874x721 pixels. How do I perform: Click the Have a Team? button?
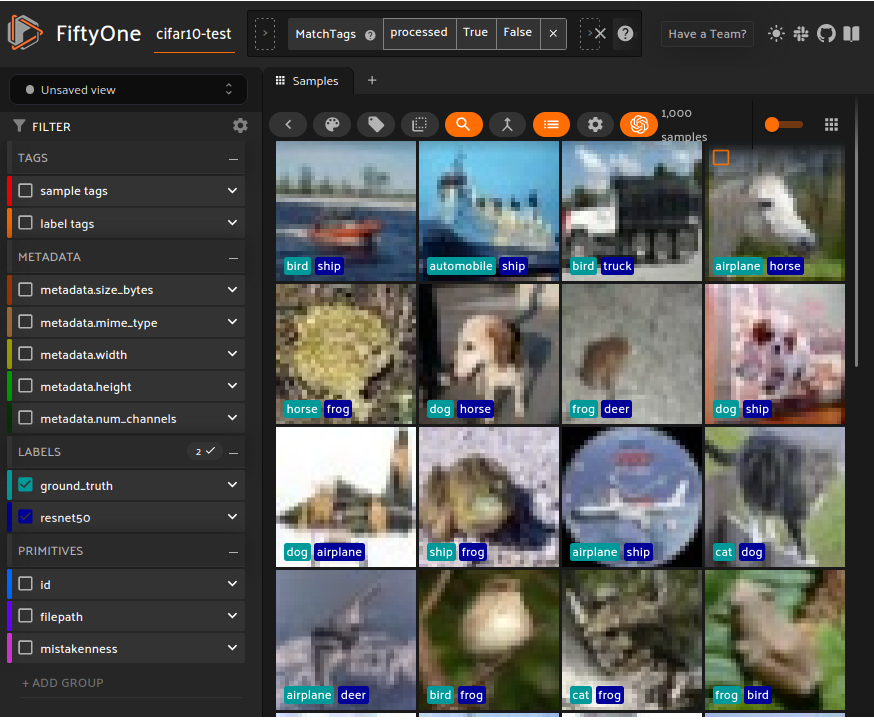707,34
